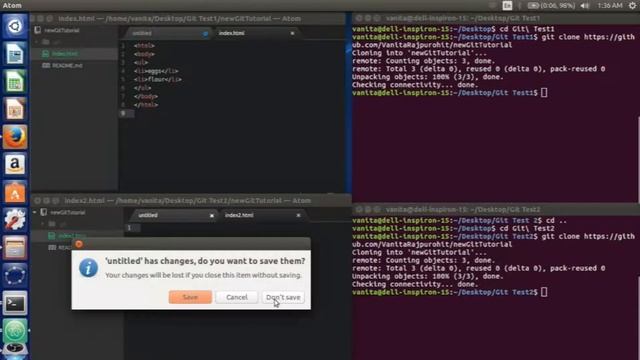Image resolution: width=640 pixels, height=360 pixels.
Task: Click the top Atom window title bar
Action: coord(188,19)
